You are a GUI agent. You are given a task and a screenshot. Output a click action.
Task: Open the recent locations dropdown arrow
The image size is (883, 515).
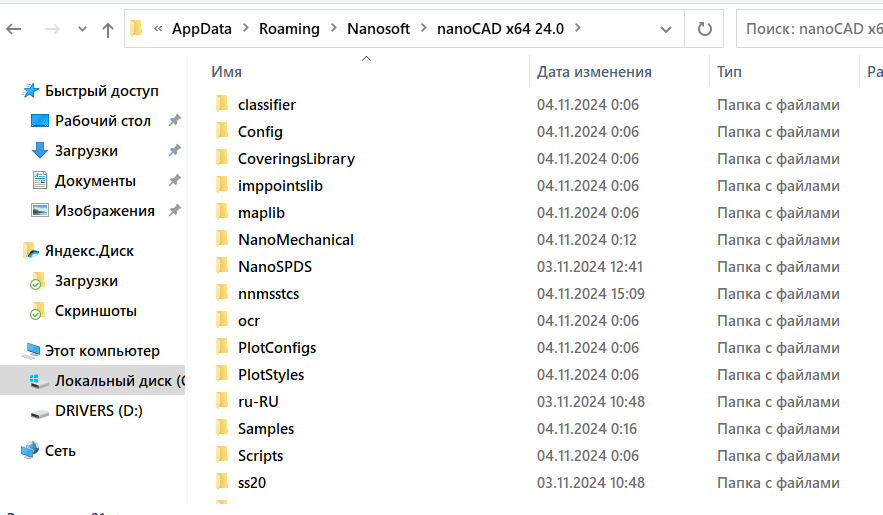pyautogui.click(x=82, y=29)
